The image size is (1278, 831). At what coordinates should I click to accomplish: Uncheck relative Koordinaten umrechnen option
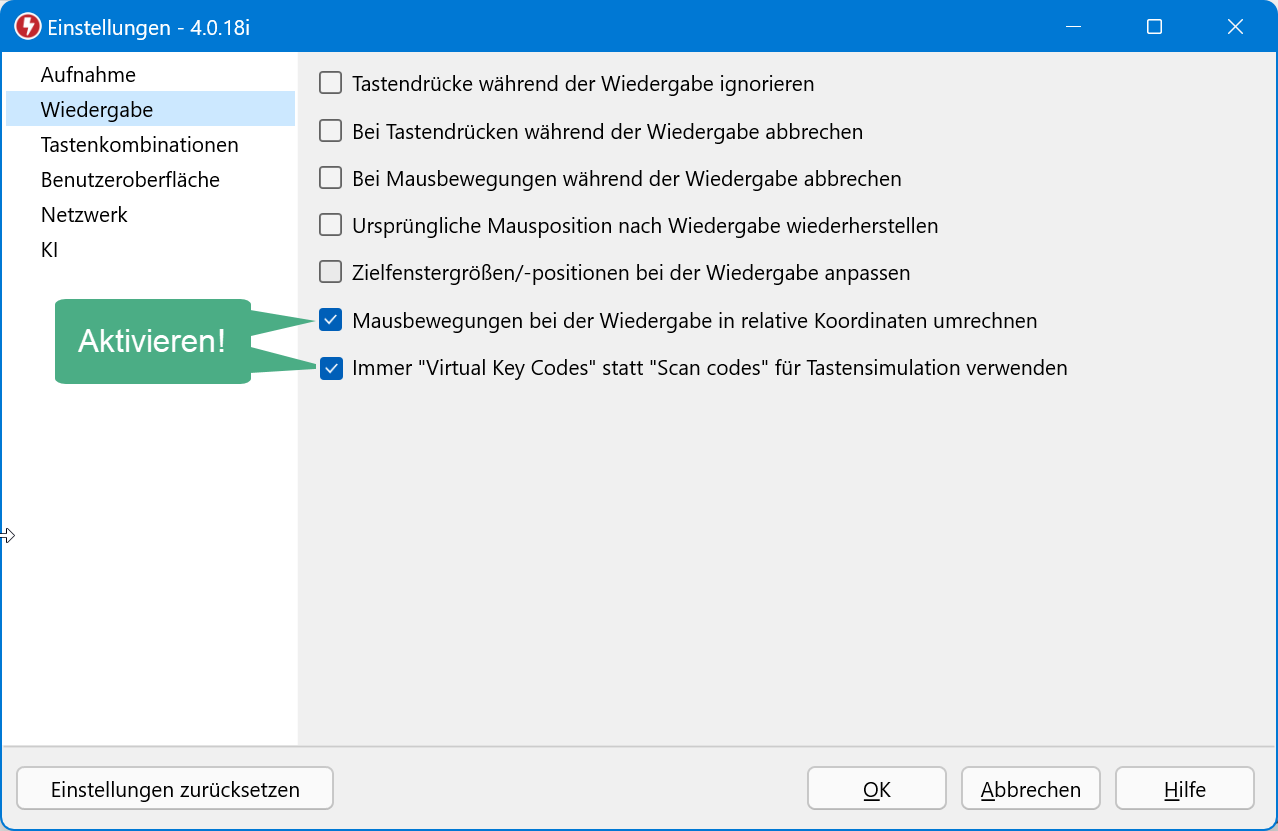tap(330, 320)
